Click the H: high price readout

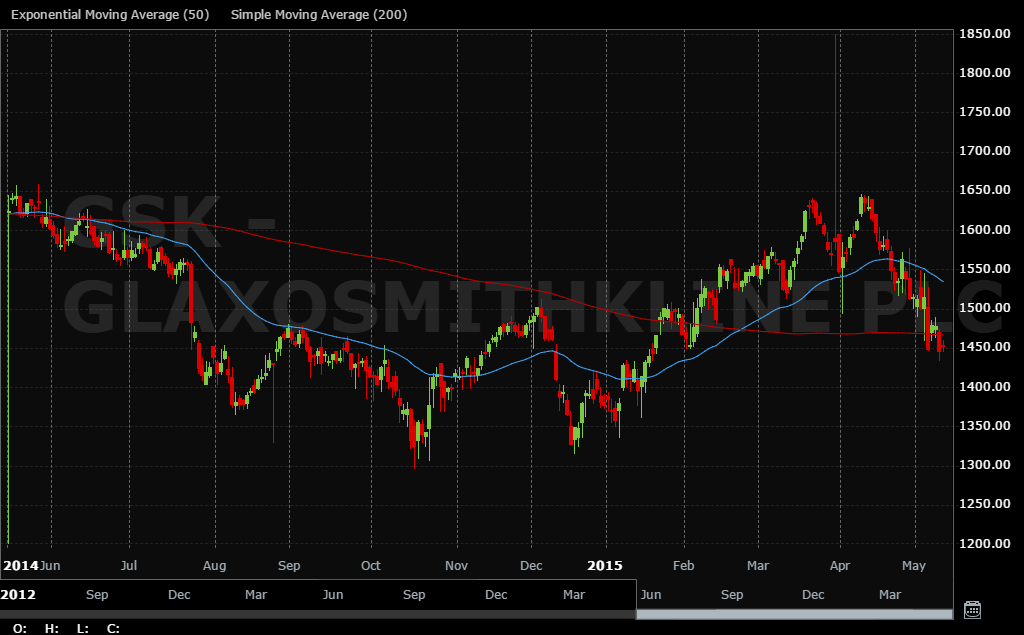pos(53,628)
